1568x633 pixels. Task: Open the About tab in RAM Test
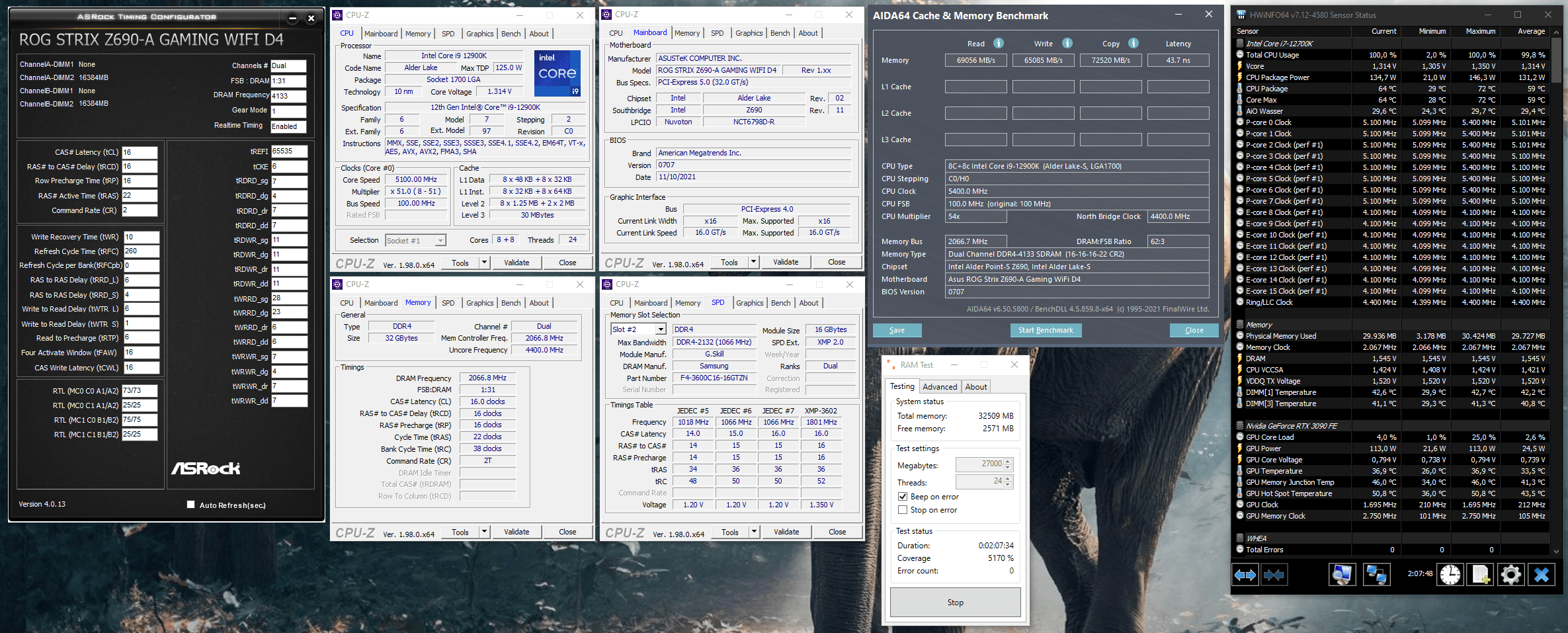pos(976,387)
